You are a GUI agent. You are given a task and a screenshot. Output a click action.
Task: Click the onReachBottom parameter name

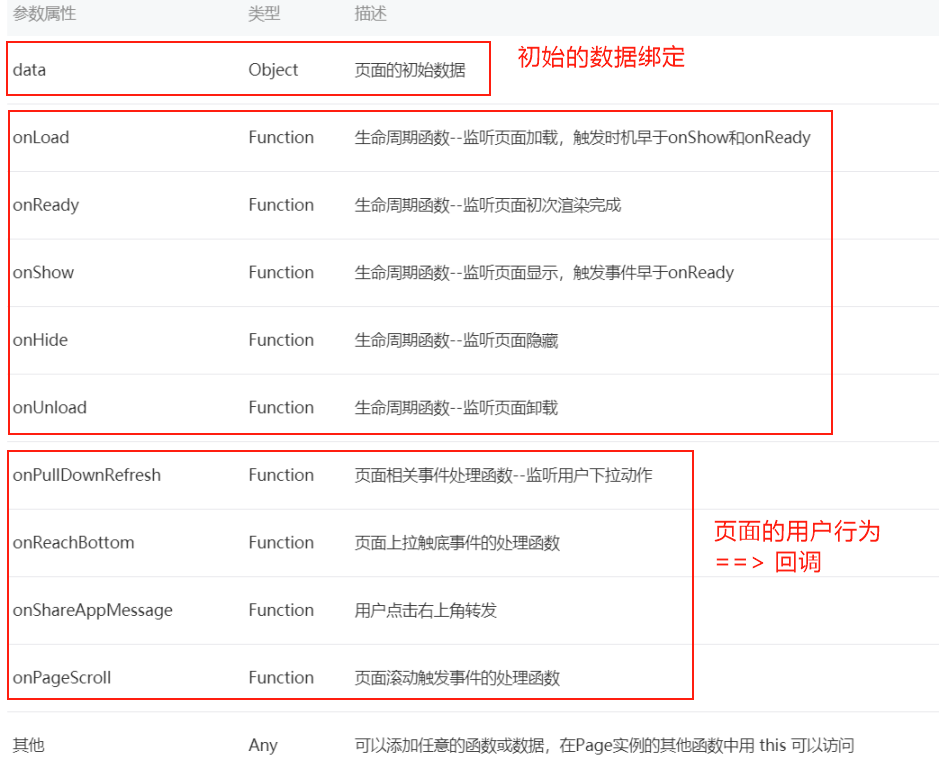[x=73, y=543]
